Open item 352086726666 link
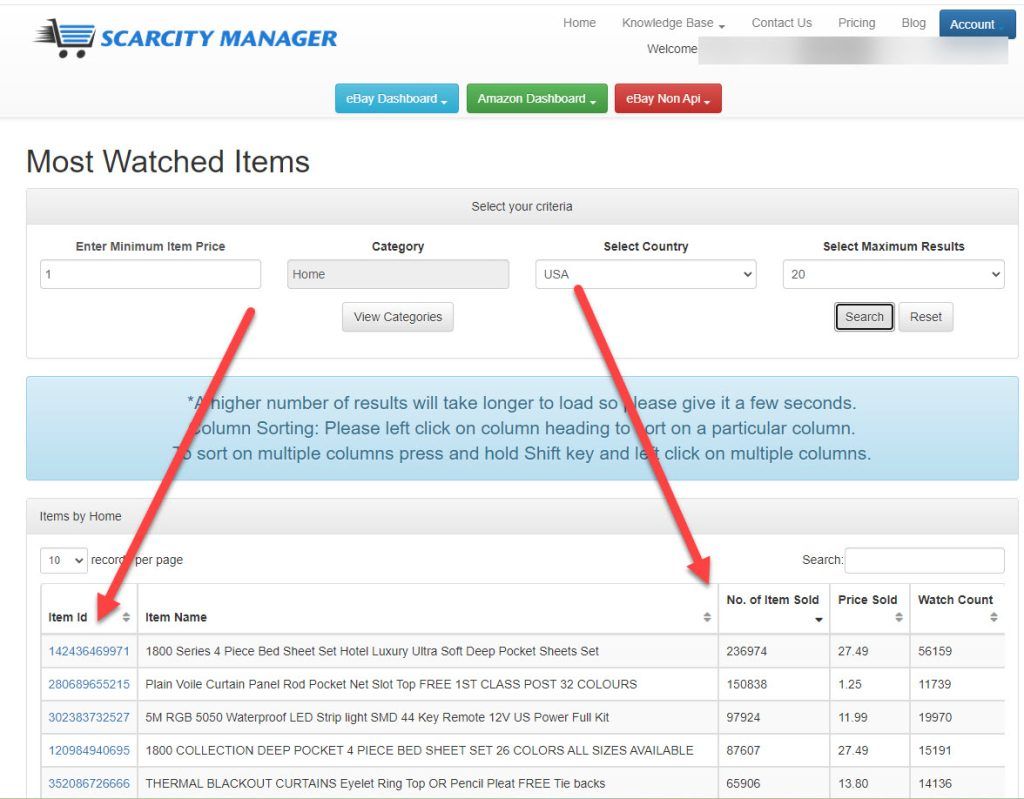This screenshot has width=1024, height=799. pos(89,783)
